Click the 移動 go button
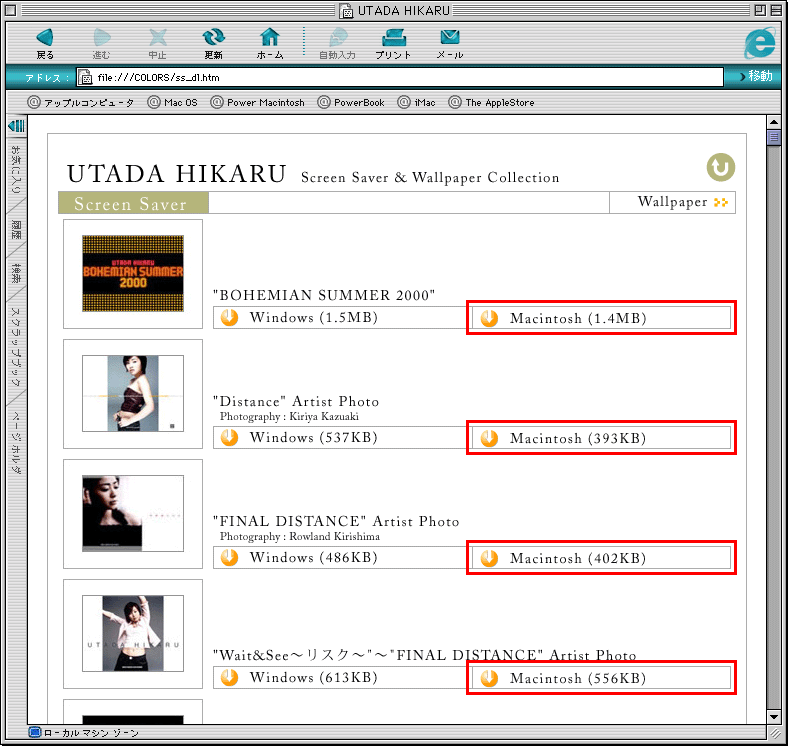 (755, 76)
